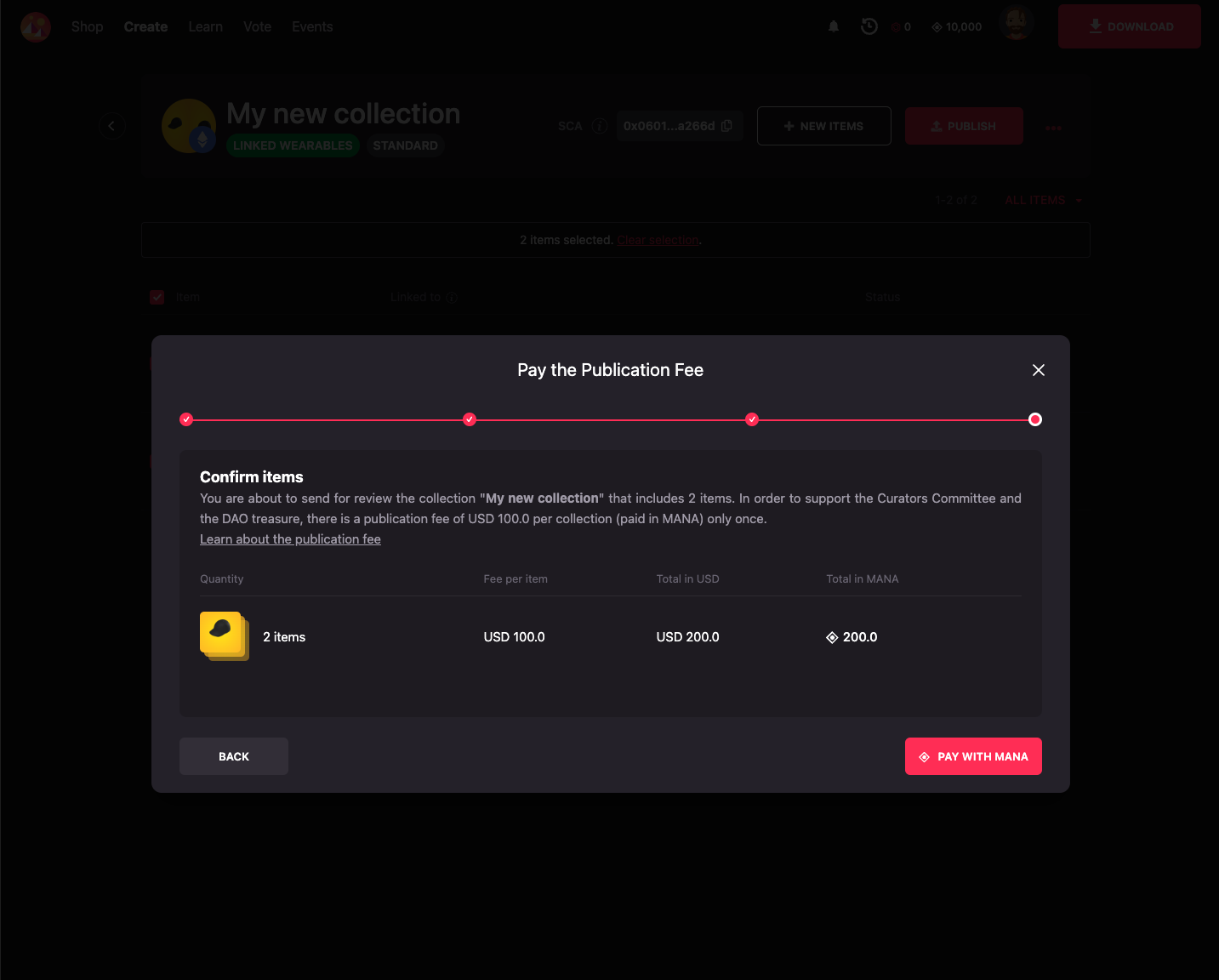The width and height of the screenshot is (1219, 980).
Task: Open the three-dots more options menu
Action: coord(1054,128)
